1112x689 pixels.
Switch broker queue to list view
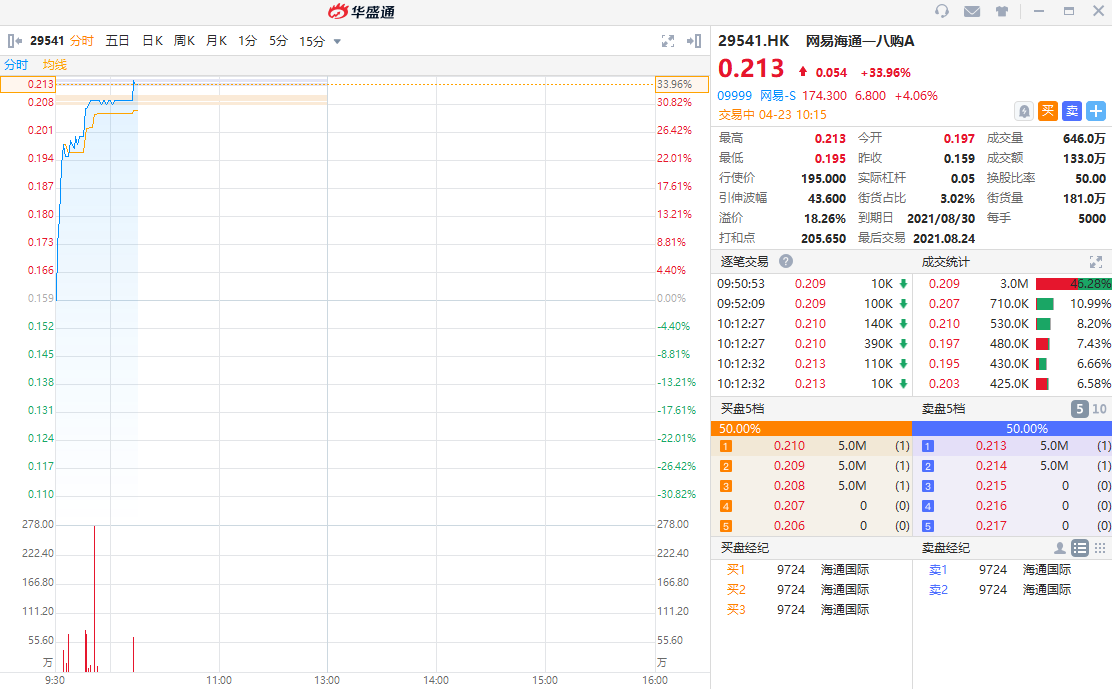(x=1080, y=548)
